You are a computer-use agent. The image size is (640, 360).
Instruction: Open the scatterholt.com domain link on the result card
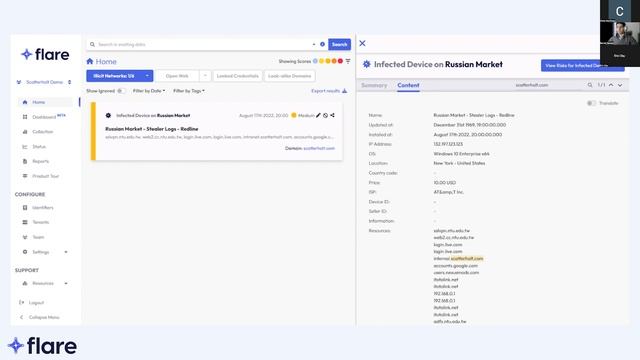pos(319,148)
